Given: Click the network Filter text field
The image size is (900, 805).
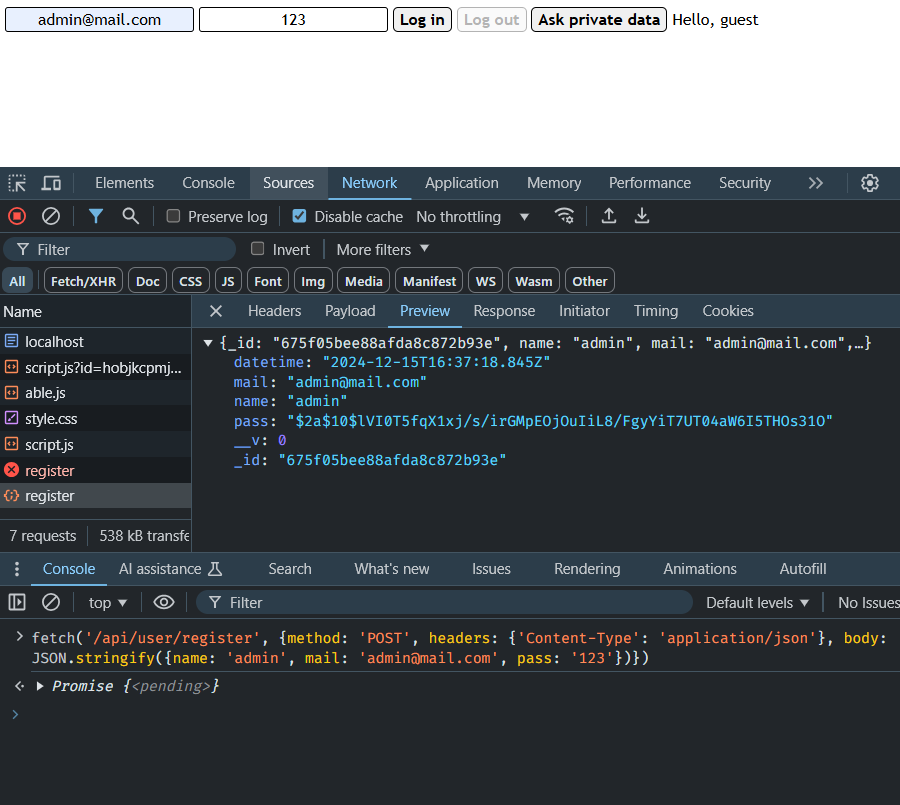Looking at the screenshot, I should click(x=119, y=249).
